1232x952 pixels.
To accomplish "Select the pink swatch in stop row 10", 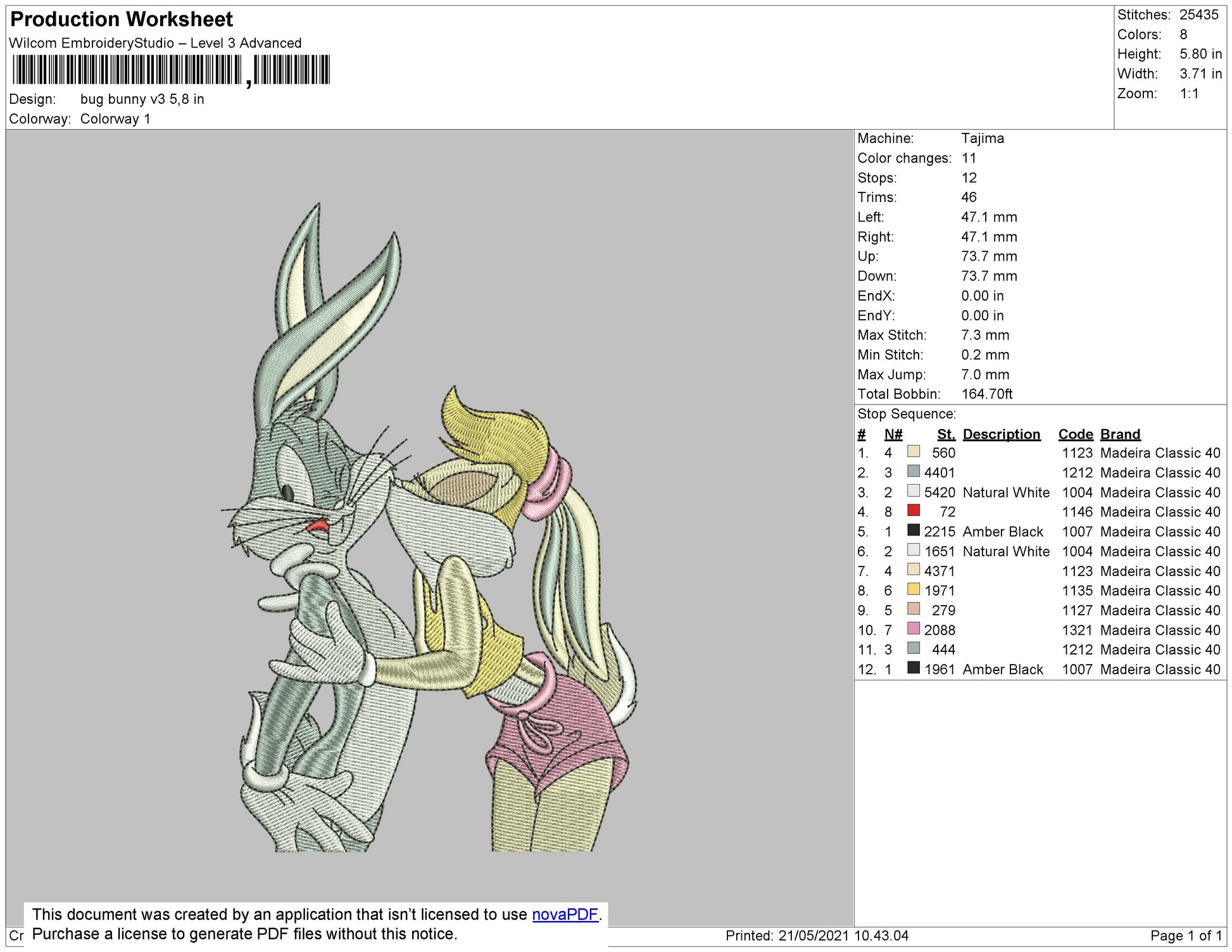I will coord(914,628).
